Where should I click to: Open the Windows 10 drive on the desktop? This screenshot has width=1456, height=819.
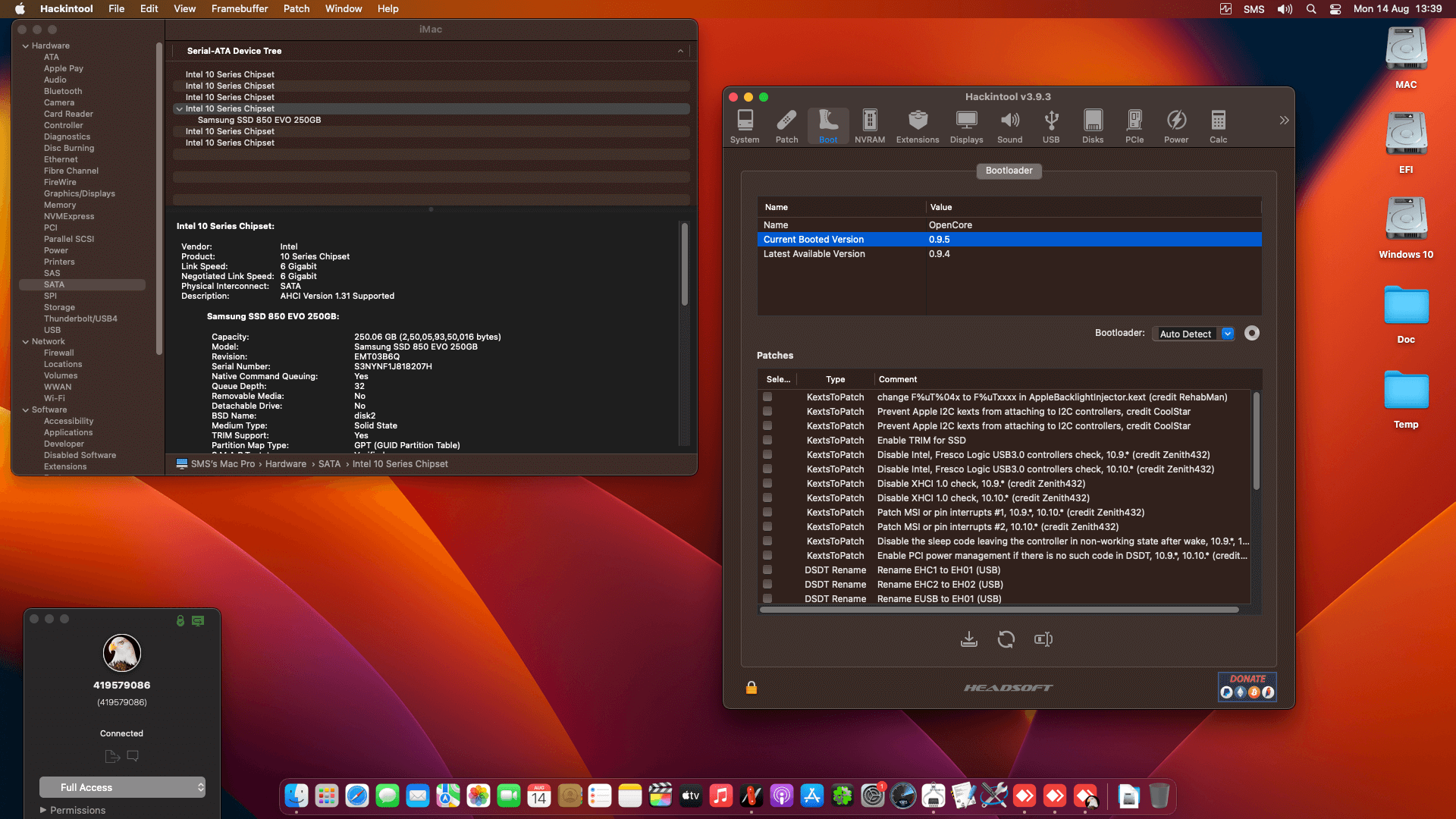pyautogui.click(x=1406, y=227)
